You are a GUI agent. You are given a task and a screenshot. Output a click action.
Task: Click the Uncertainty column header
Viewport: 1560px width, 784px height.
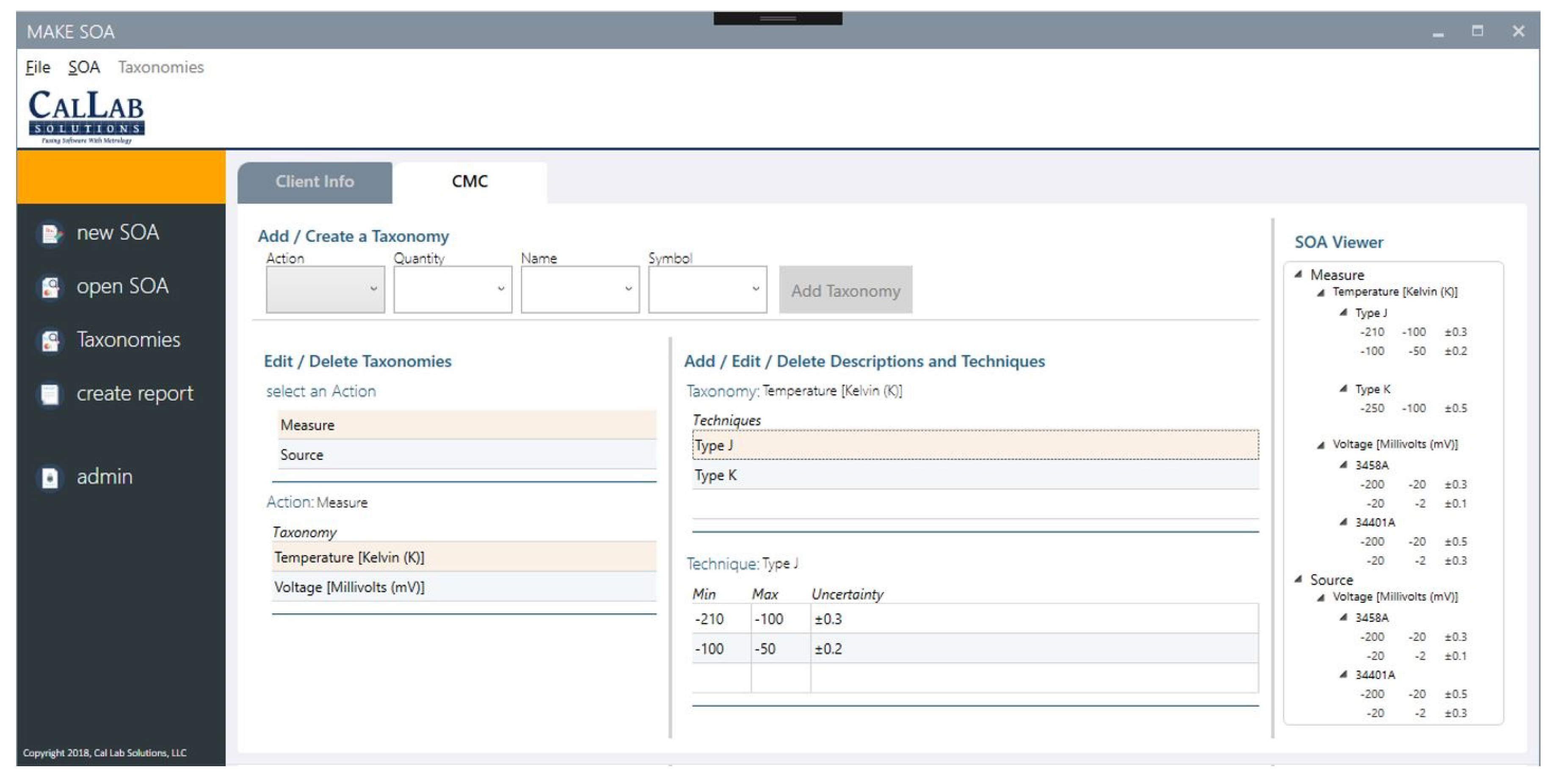(x=847, y=594)
